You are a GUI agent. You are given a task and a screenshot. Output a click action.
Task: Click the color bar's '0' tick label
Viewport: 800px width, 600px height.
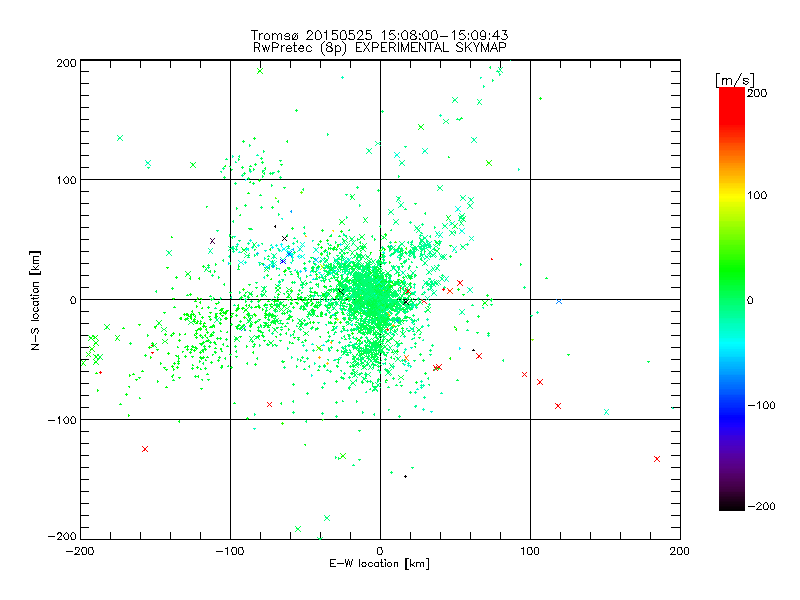750,300
